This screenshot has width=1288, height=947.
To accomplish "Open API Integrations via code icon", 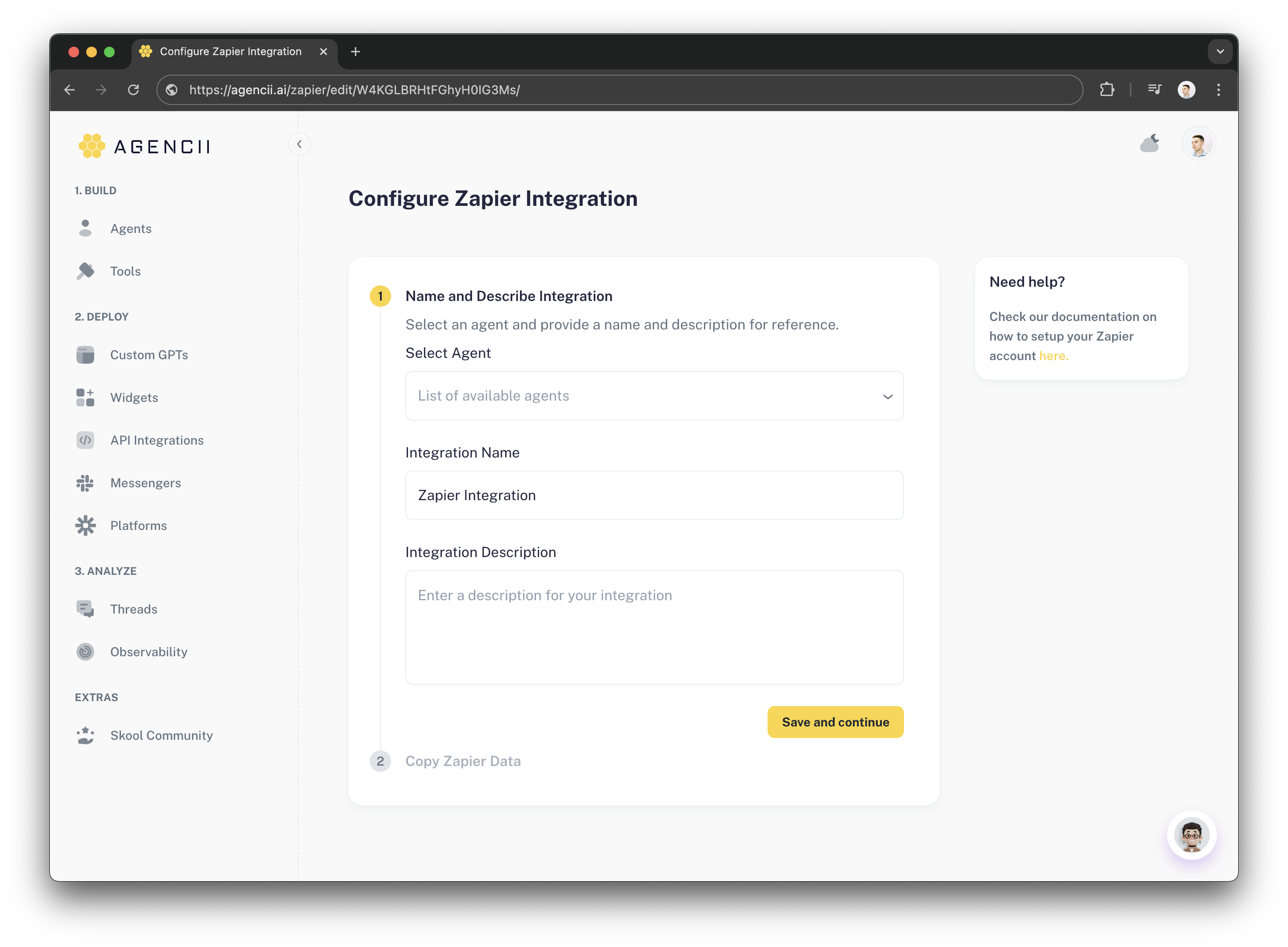I will [85, 440].
